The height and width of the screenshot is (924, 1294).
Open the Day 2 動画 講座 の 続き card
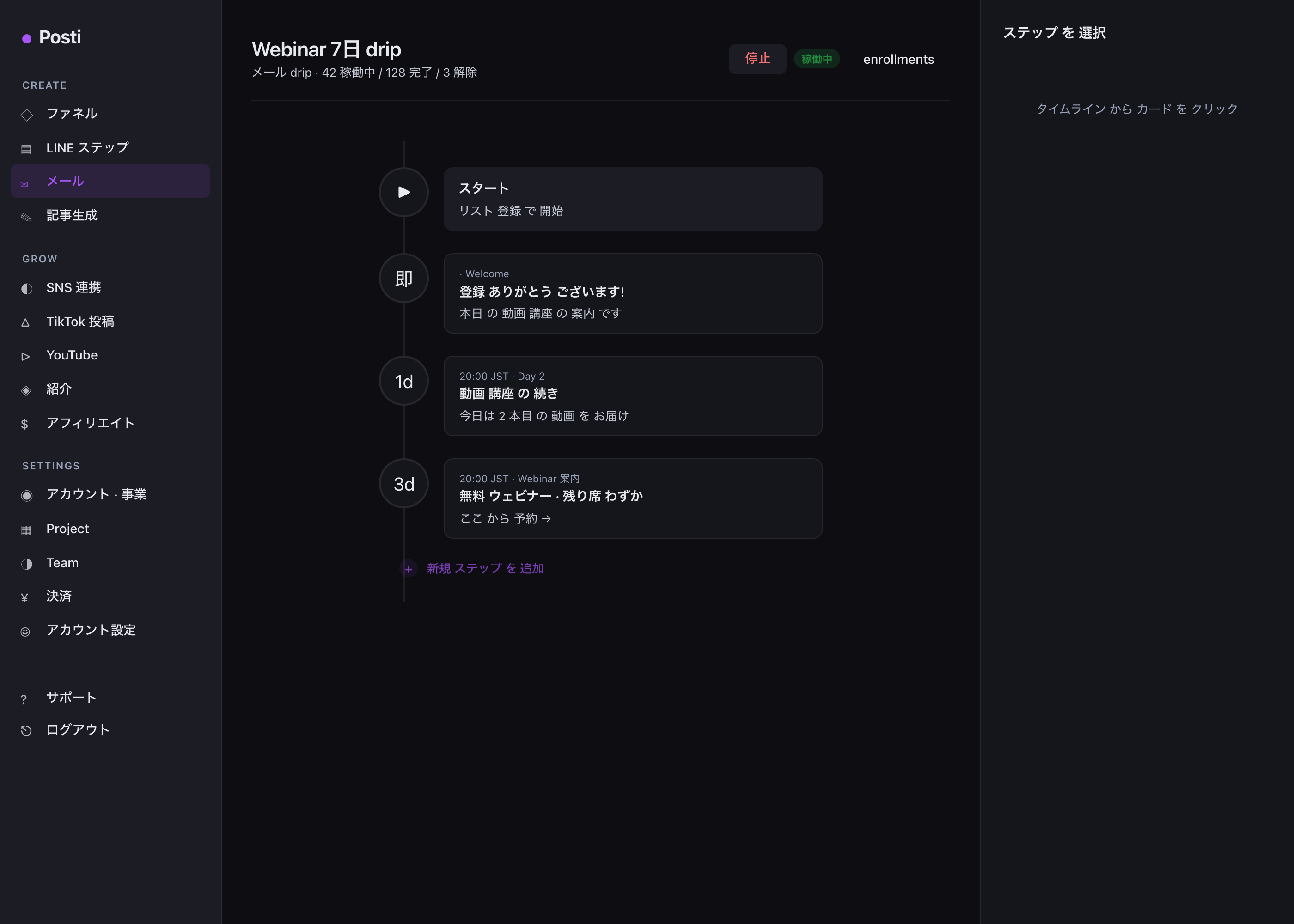point(633,396)
